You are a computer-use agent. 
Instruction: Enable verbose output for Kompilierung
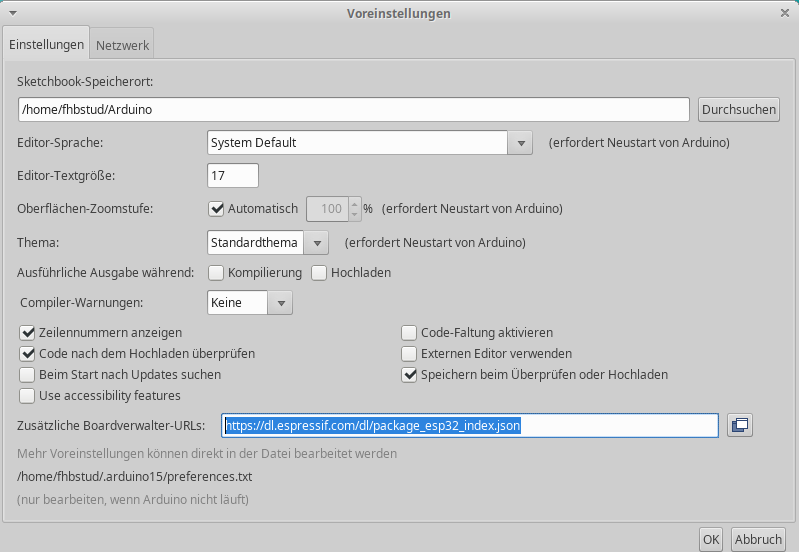point(216,272)
